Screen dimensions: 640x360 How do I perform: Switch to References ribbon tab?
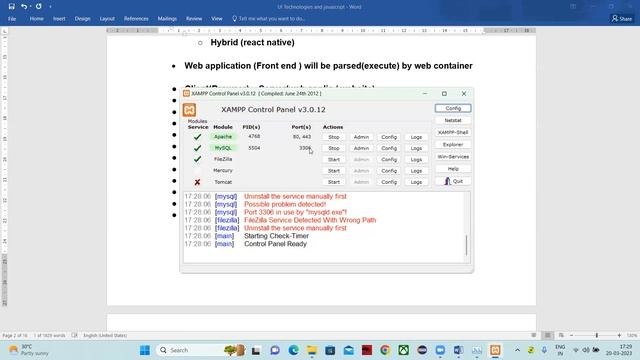point(136,19)
